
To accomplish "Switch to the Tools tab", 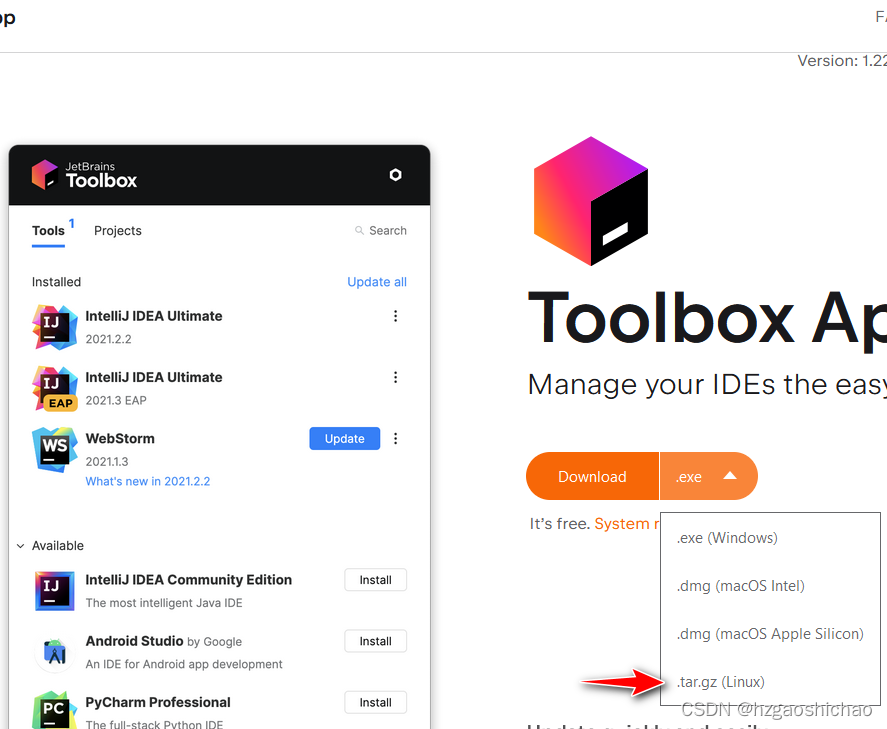I will click(48, 231).
